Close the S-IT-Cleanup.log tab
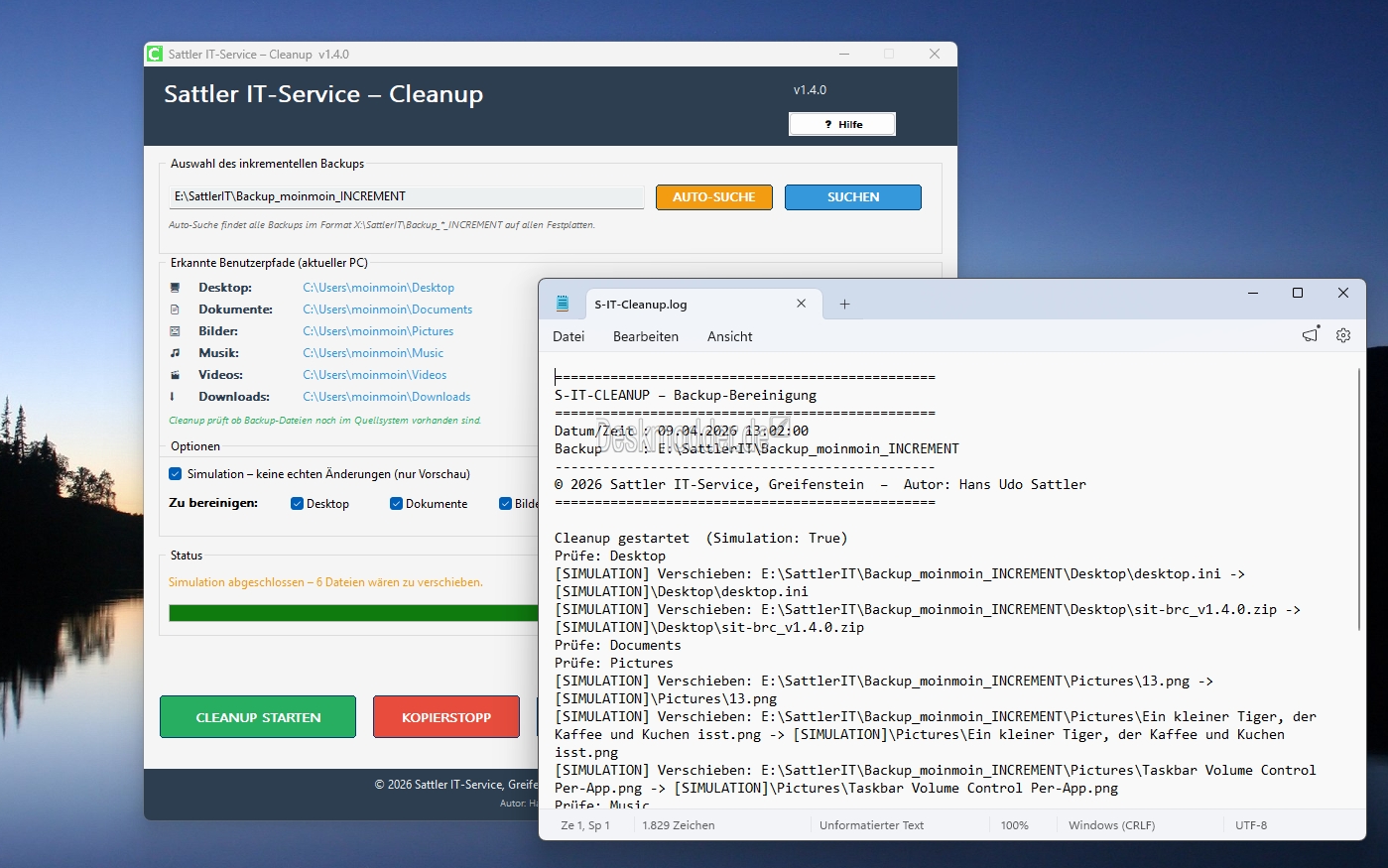1388x868 pixels. (x=801, y=304)
